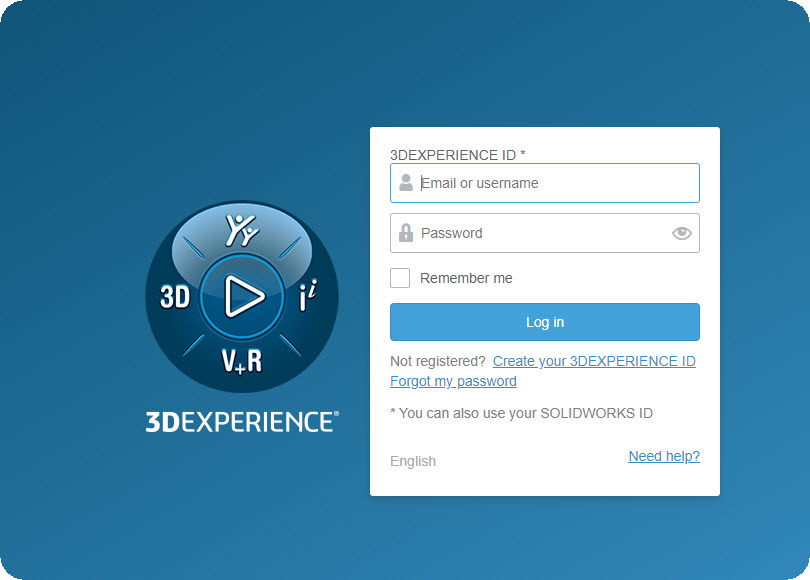Image resolution: width=810 pixels, height=580 pixels.
Task: Open the Need help? link
Action: tap(664, 456)
